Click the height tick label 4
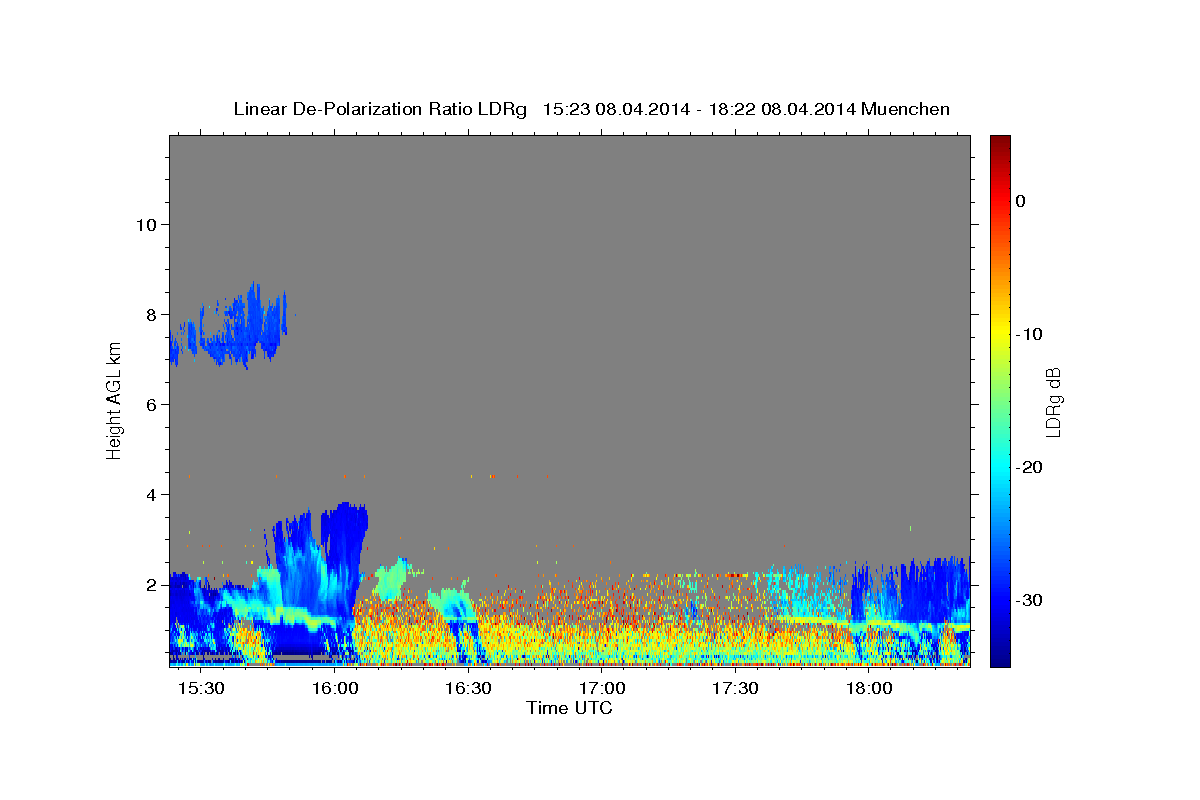This screenshot has height=800, width=1200. tap(151, 494)
